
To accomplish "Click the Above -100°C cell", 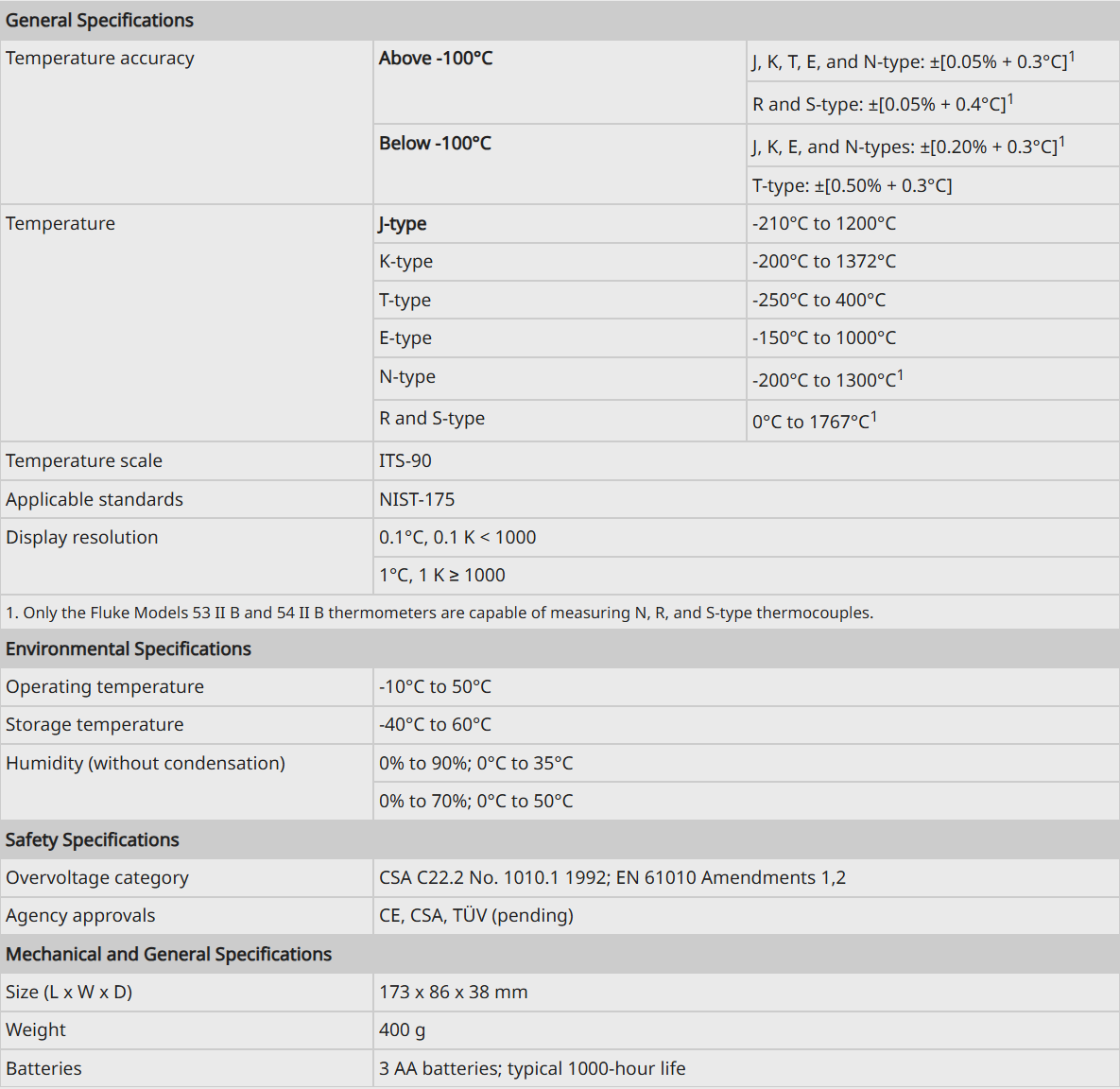I will coord(560,82).
